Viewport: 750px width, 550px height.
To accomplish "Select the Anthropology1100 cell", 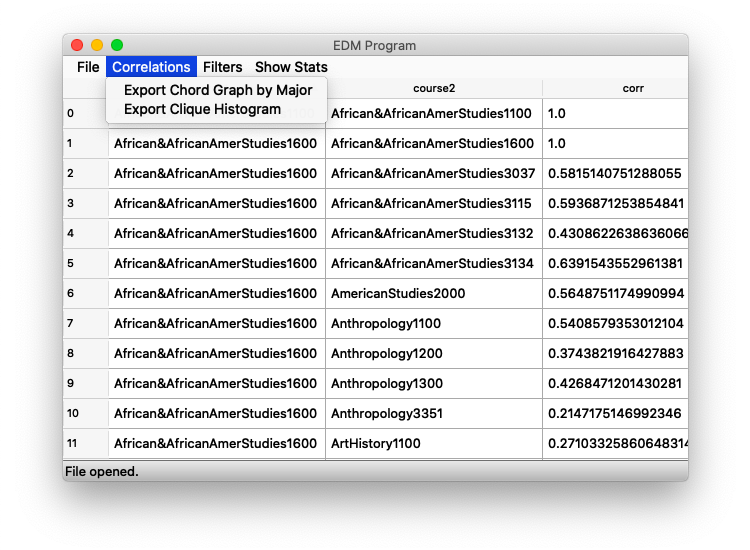I will point(386,324).
